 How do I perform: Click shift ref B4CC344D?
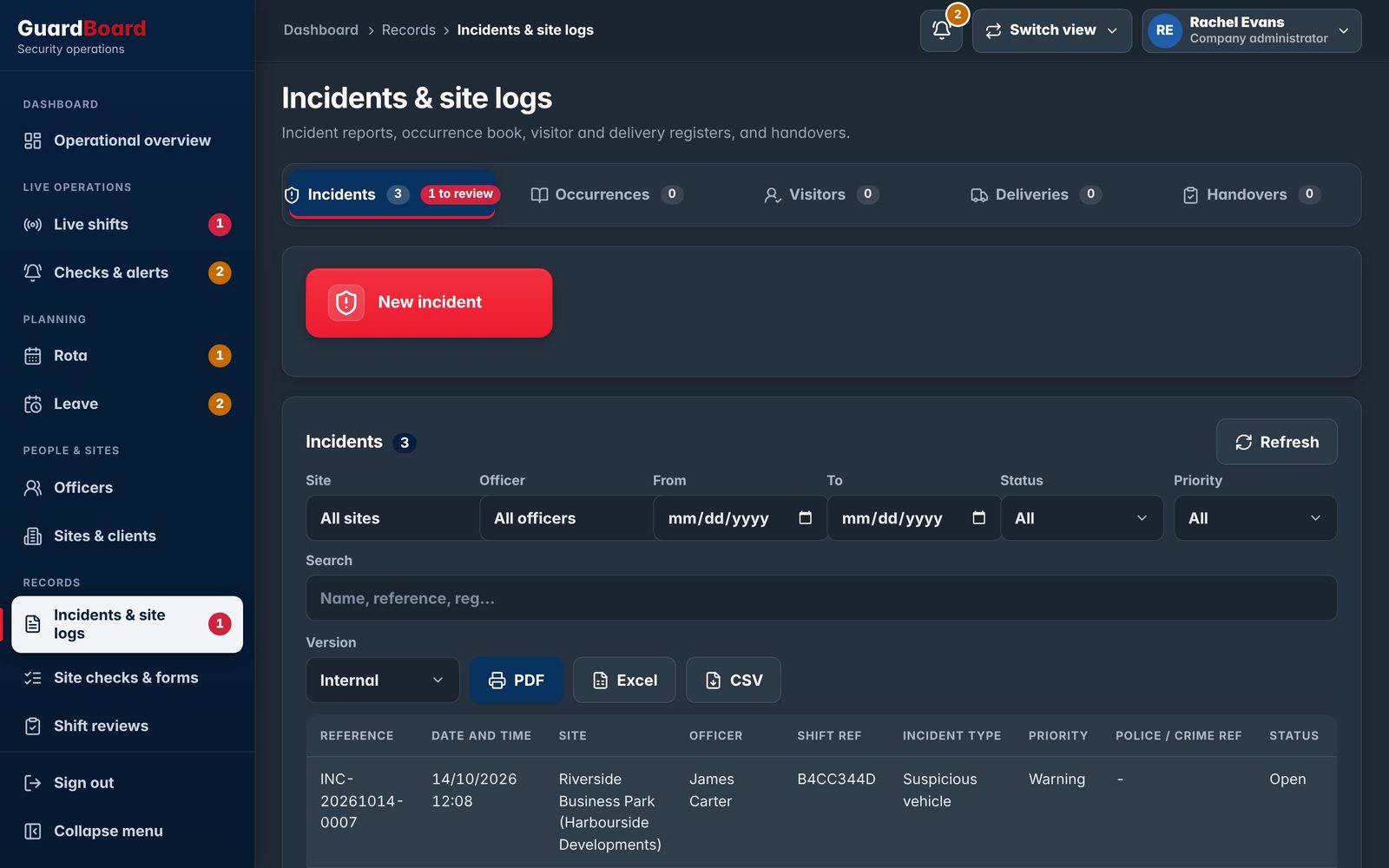(837, 779)
